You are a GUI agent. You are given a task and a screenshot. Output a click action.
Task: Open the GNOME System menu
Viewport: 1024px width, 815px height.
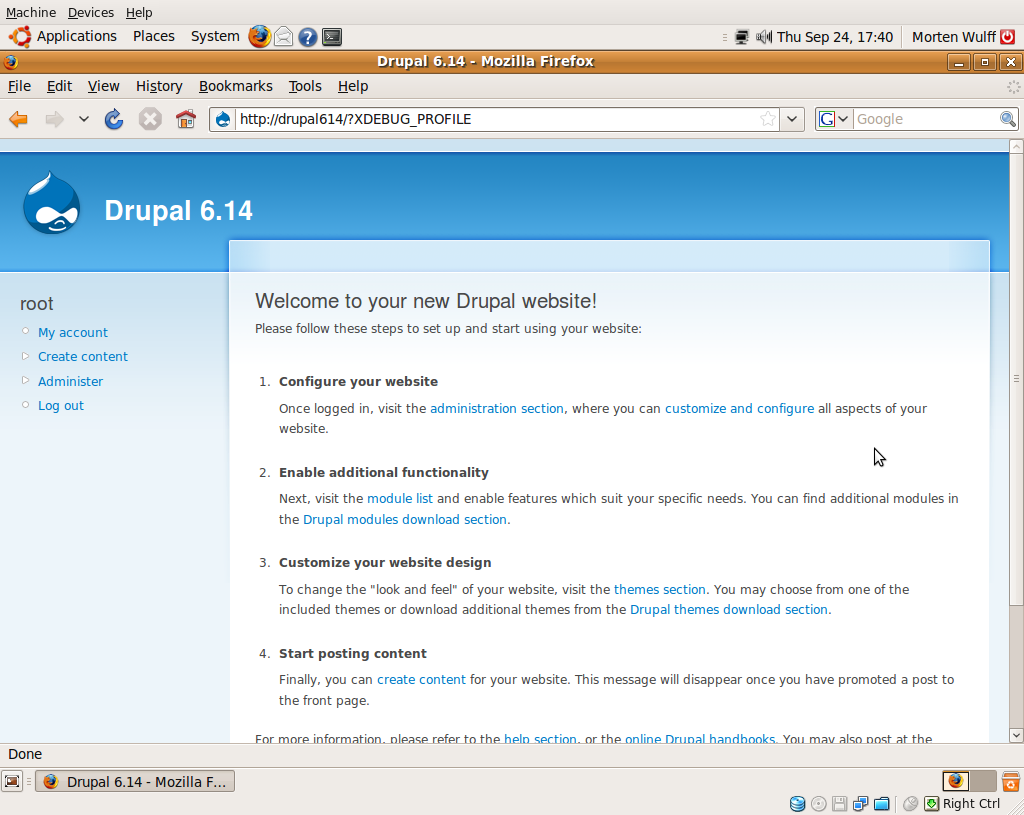pyautogui.click(x=215, y=37)
